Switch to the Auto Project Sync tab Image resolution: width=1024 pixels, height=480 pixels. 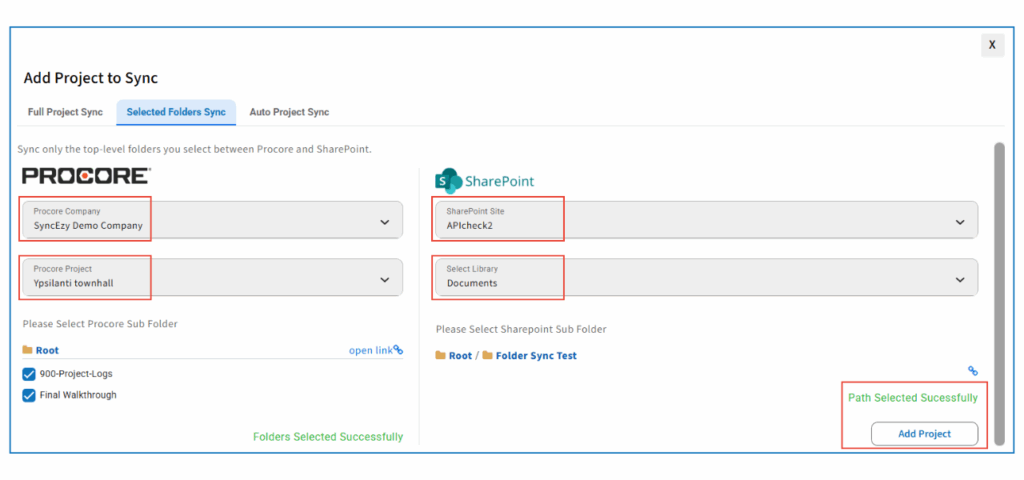pyautogui.click(x=289, y=112)
